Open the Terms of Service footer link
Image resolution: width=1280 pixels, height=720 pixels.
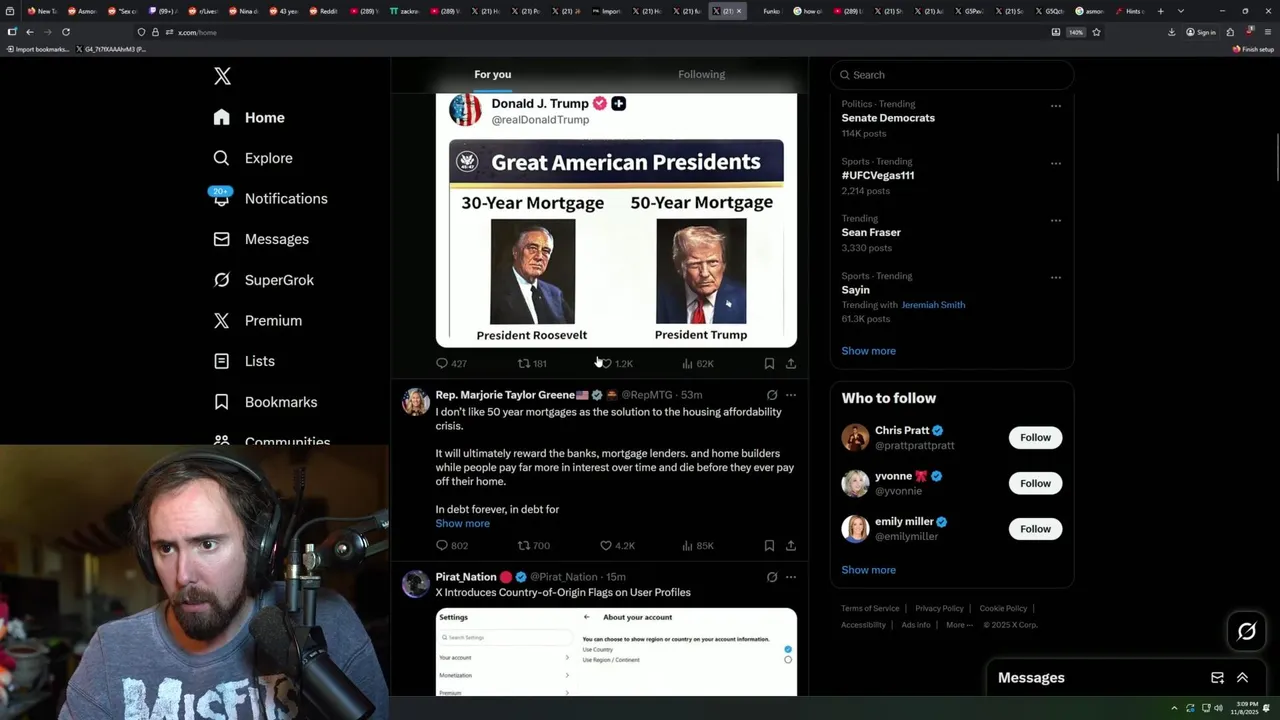pos(870,608)
